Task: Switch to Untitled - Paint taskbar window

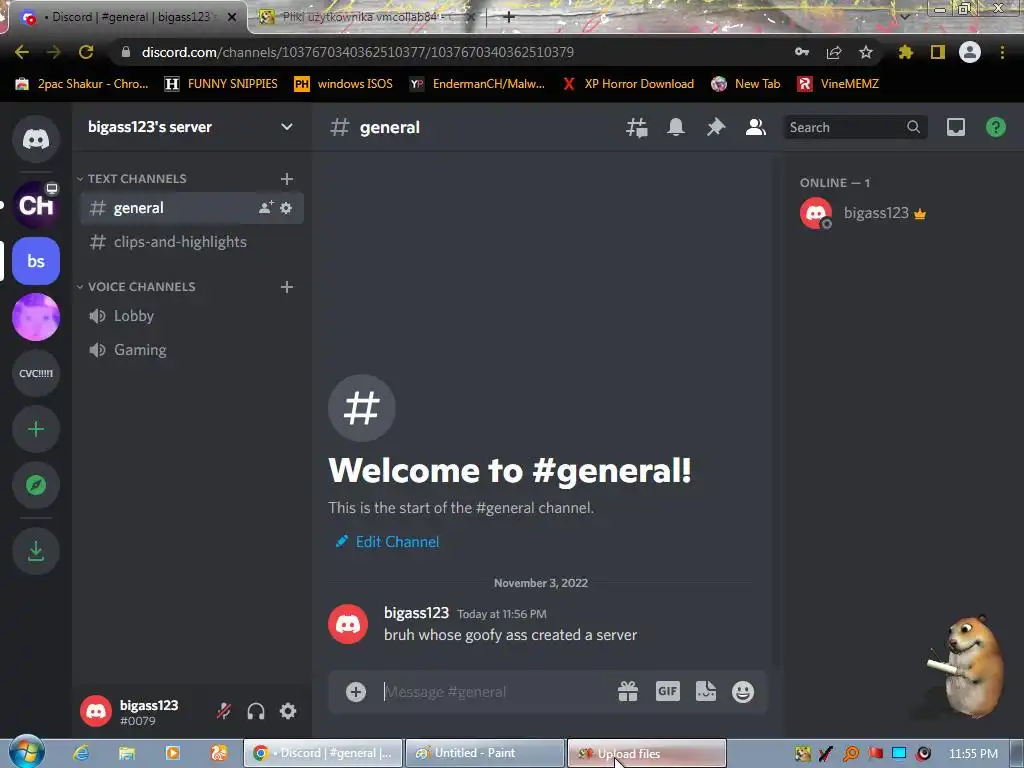Action: pos(485,754)
